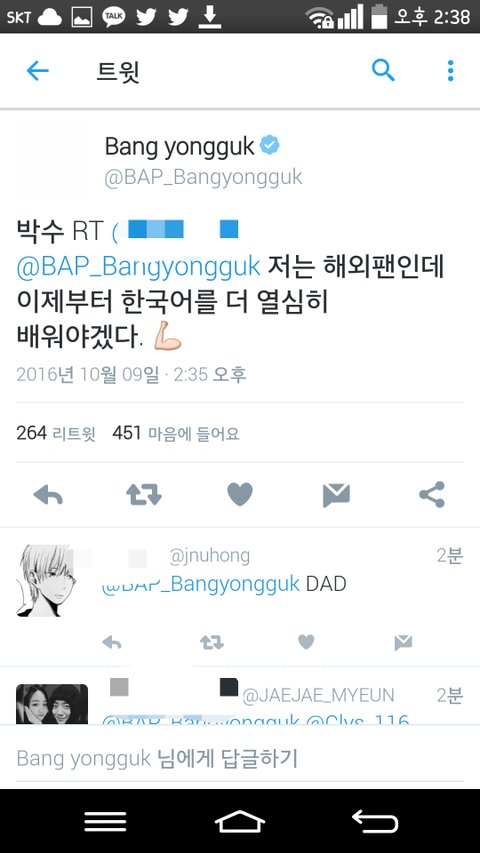Open the three-dot overflow menu
Viewport: 480px width, 853px height.
click(x=451, y=71)
